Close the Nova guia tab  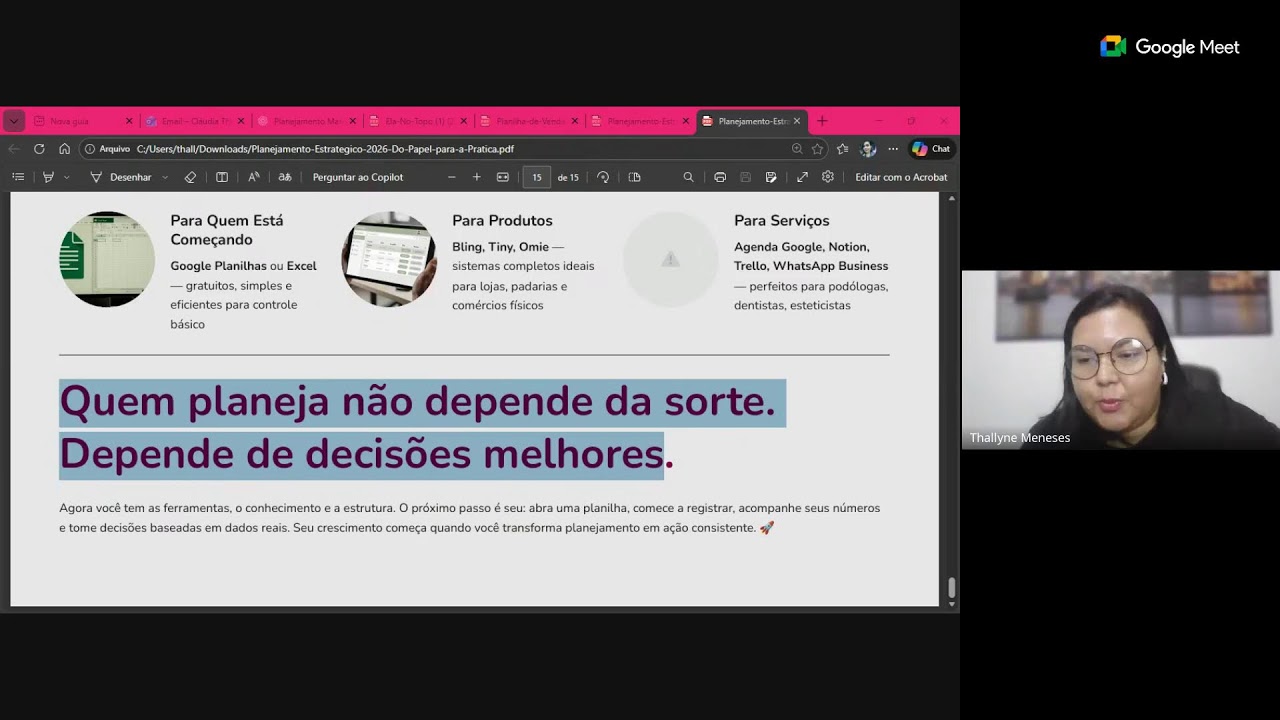(129, 121)
